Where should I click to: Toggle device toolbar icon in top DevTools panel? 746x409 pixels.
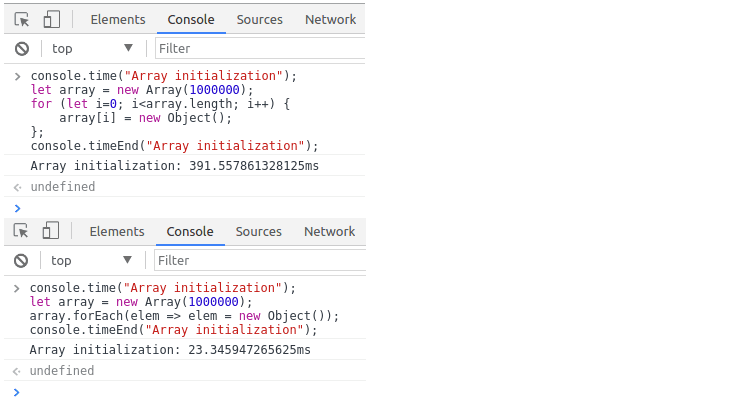point(52,19)
